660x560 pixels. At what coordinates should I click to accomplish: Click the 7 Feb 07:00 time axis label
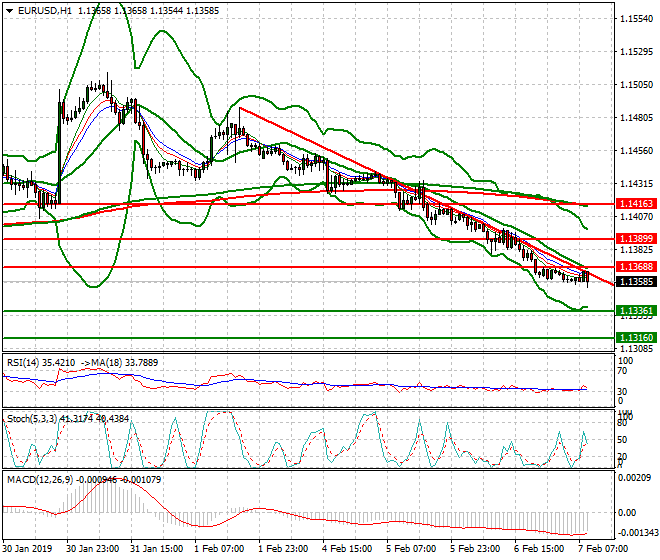(602, 550)
